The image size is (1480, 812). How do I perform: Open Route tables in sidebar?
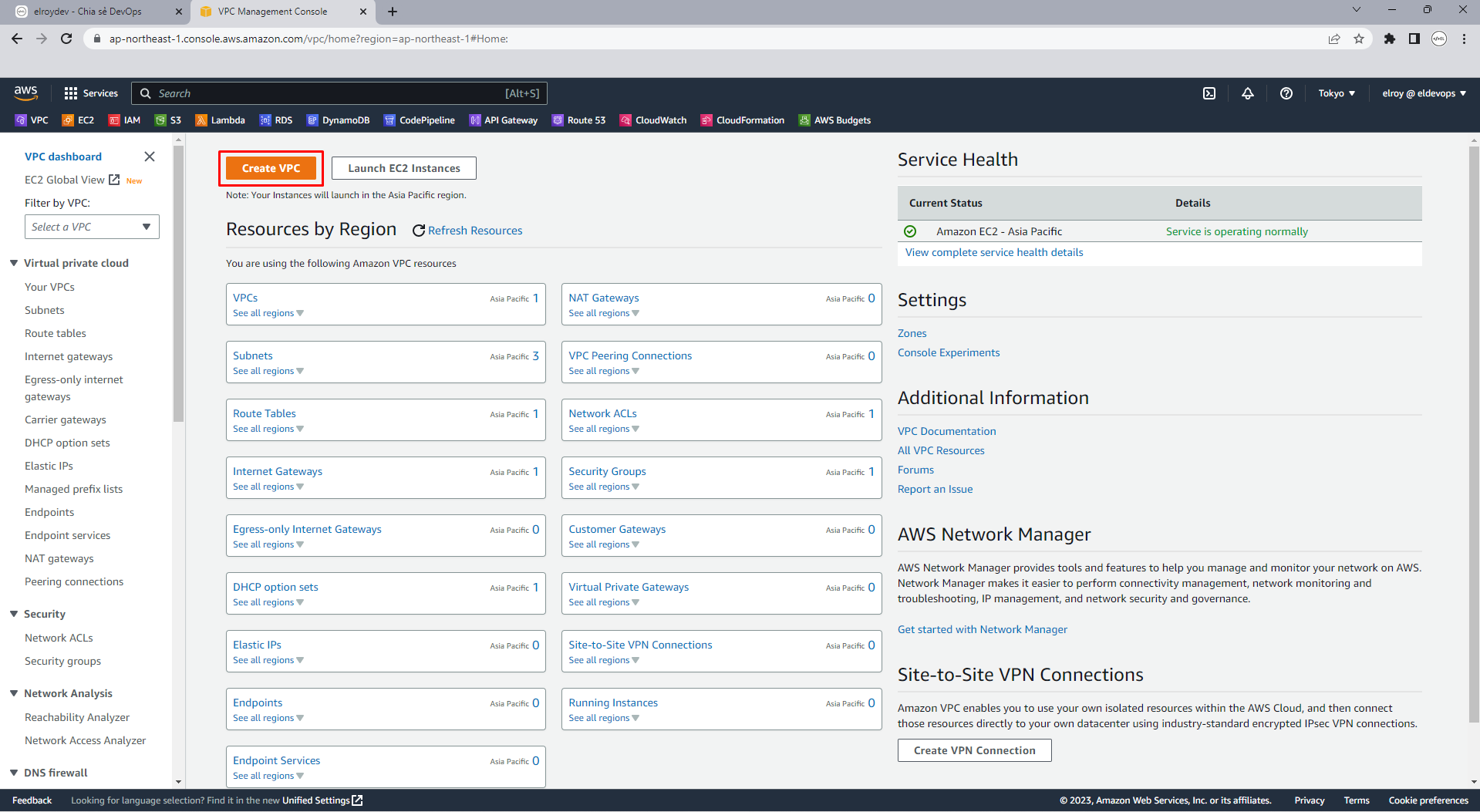tap(56, 333)
